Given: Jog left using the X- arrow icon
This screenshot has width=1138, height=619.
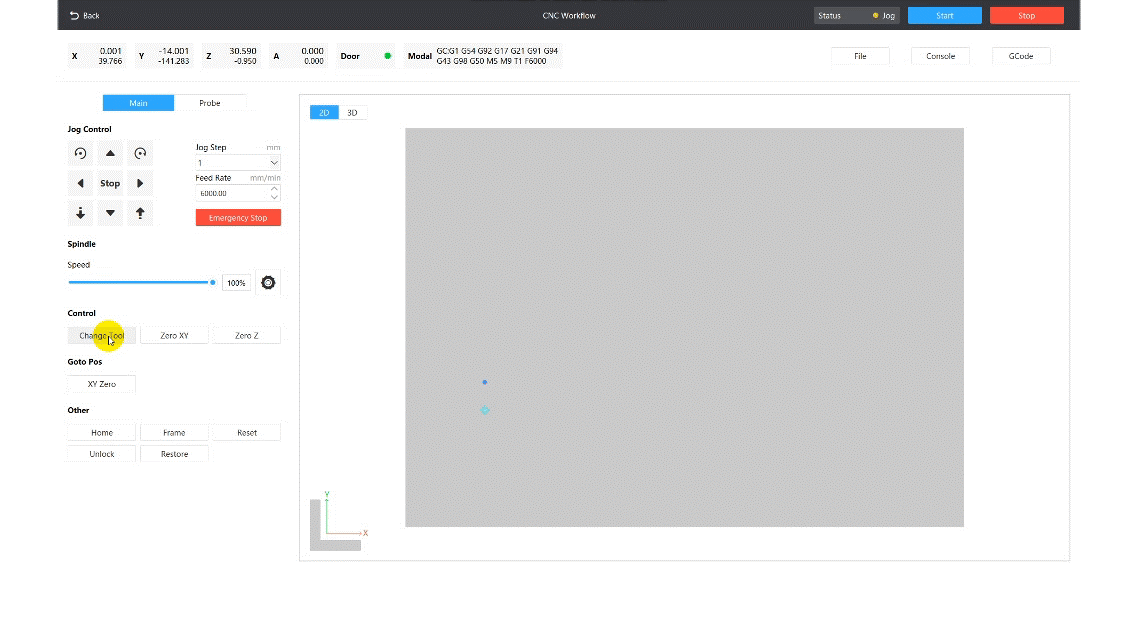Looking at the screenshot, I should click(80, 183).
